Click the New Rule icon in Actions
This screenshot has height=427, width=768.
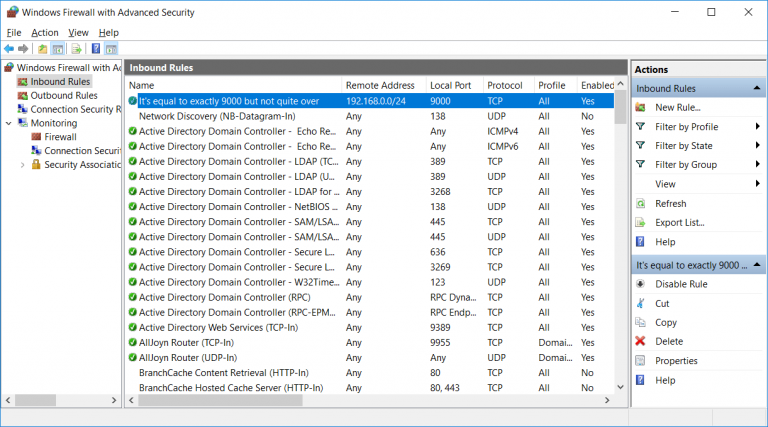[x=640, y=107]
